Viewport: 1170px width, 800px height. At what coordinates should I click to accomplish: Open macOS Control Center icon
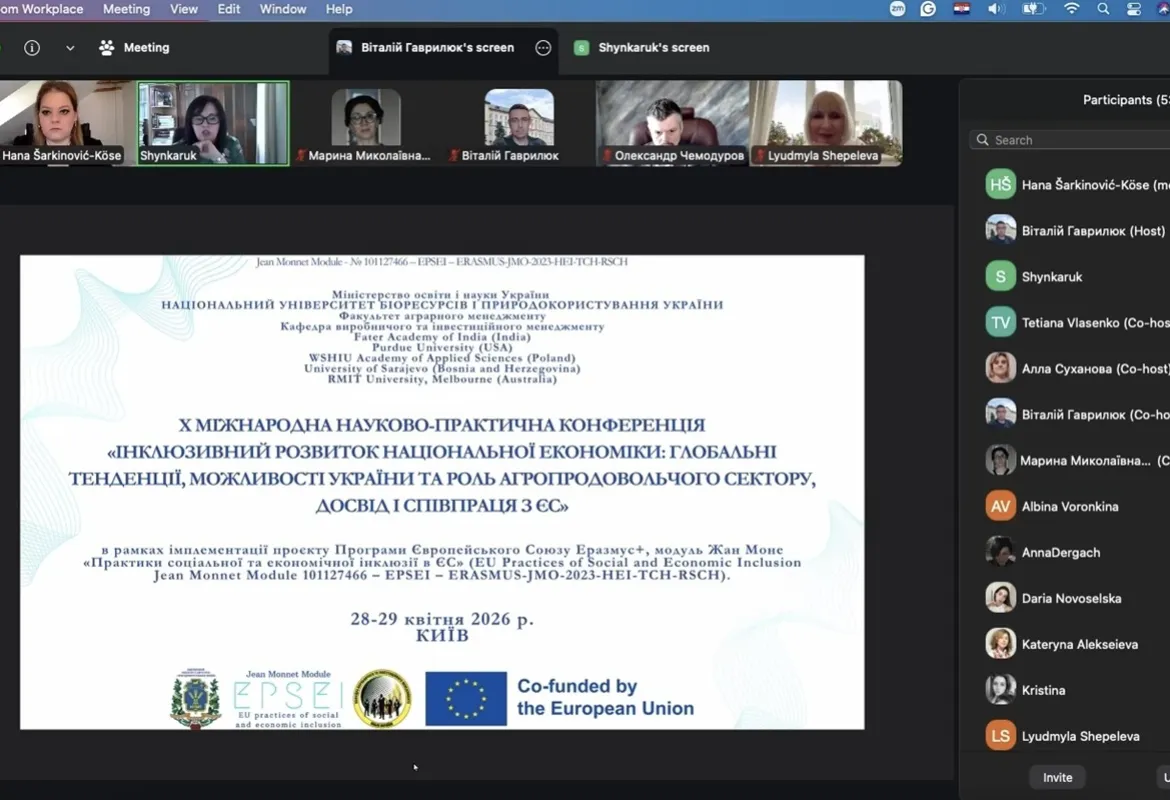(1133, 9)
